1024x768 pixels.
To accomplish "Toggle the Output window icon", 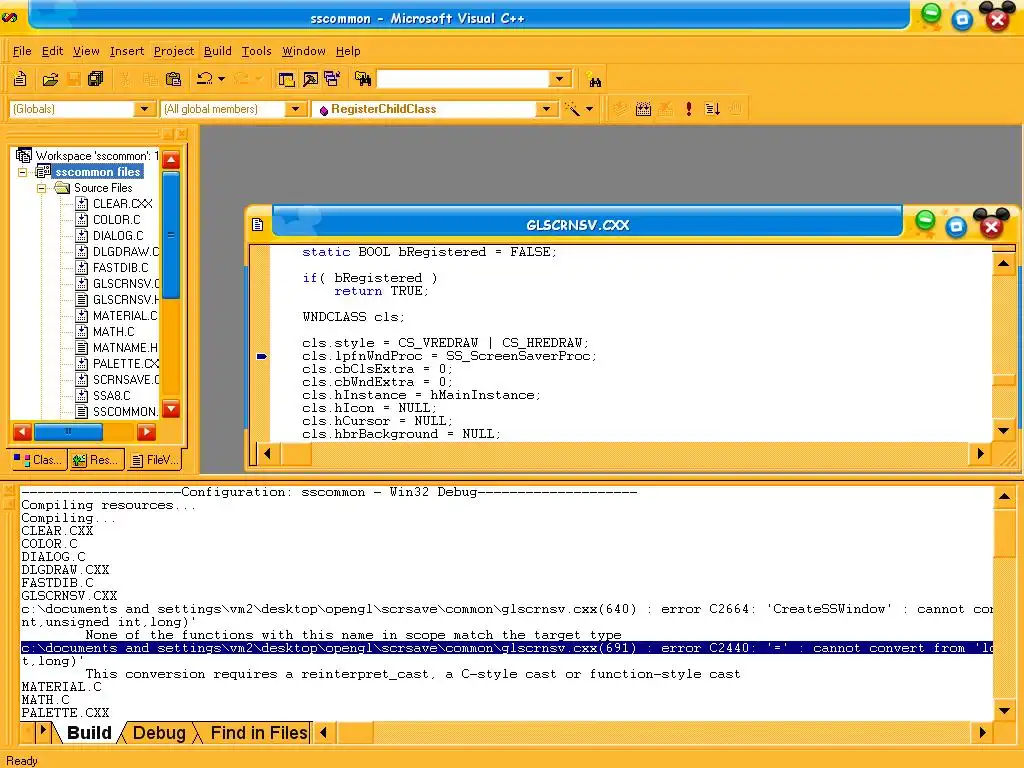I will (x=310, y=80).
